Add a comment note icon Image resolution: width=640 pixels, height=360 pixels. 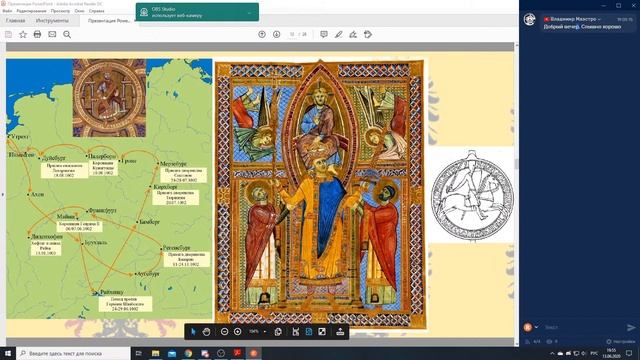click(324, 34)
